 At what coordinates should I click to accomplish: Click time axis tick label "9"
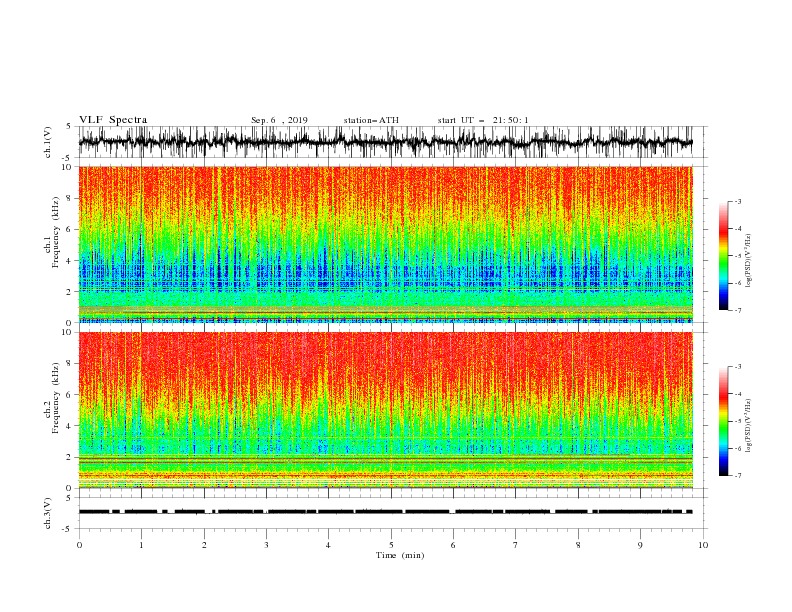pos(640,545)
